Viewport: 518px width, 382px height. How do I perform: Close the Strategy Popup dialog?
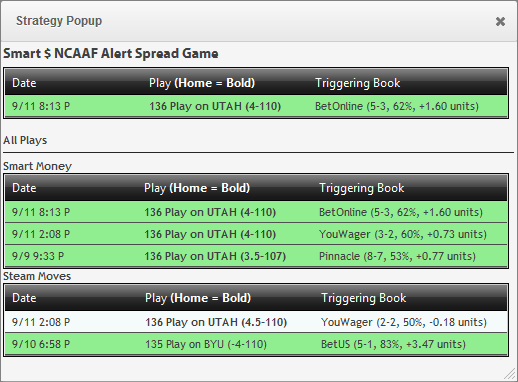click(500, 22)
